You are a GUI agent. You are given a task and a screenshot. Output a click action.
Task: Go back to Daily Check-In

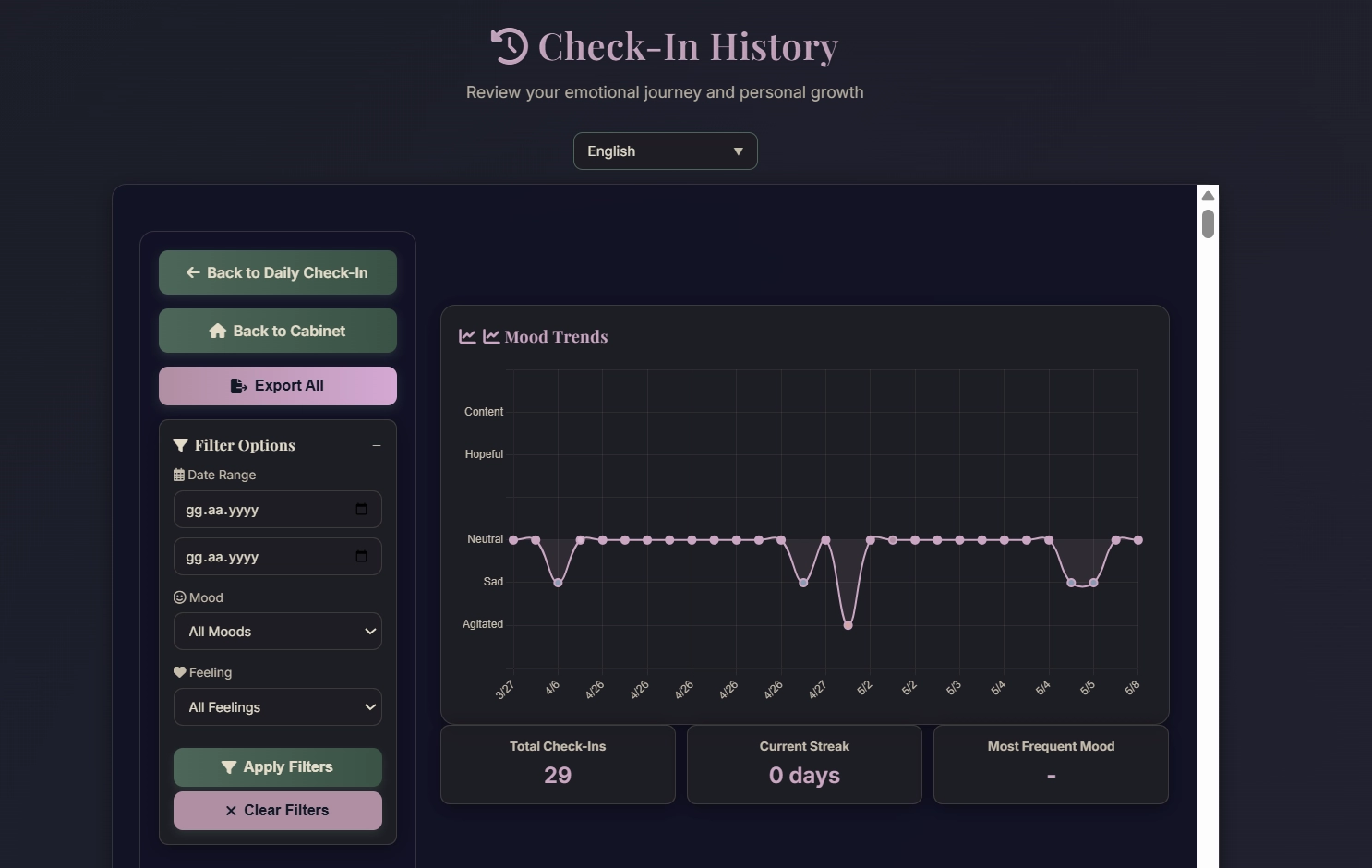[278, 272]
